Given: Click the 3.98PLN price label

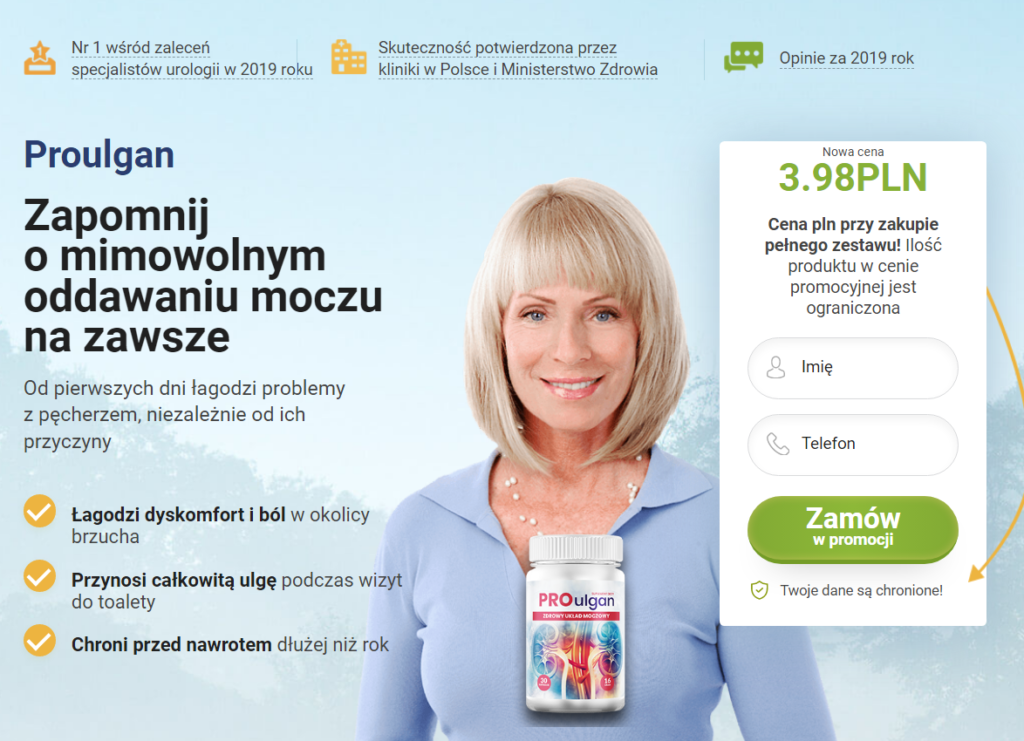Looking at the screenshot, I should (x=853, y=178).
